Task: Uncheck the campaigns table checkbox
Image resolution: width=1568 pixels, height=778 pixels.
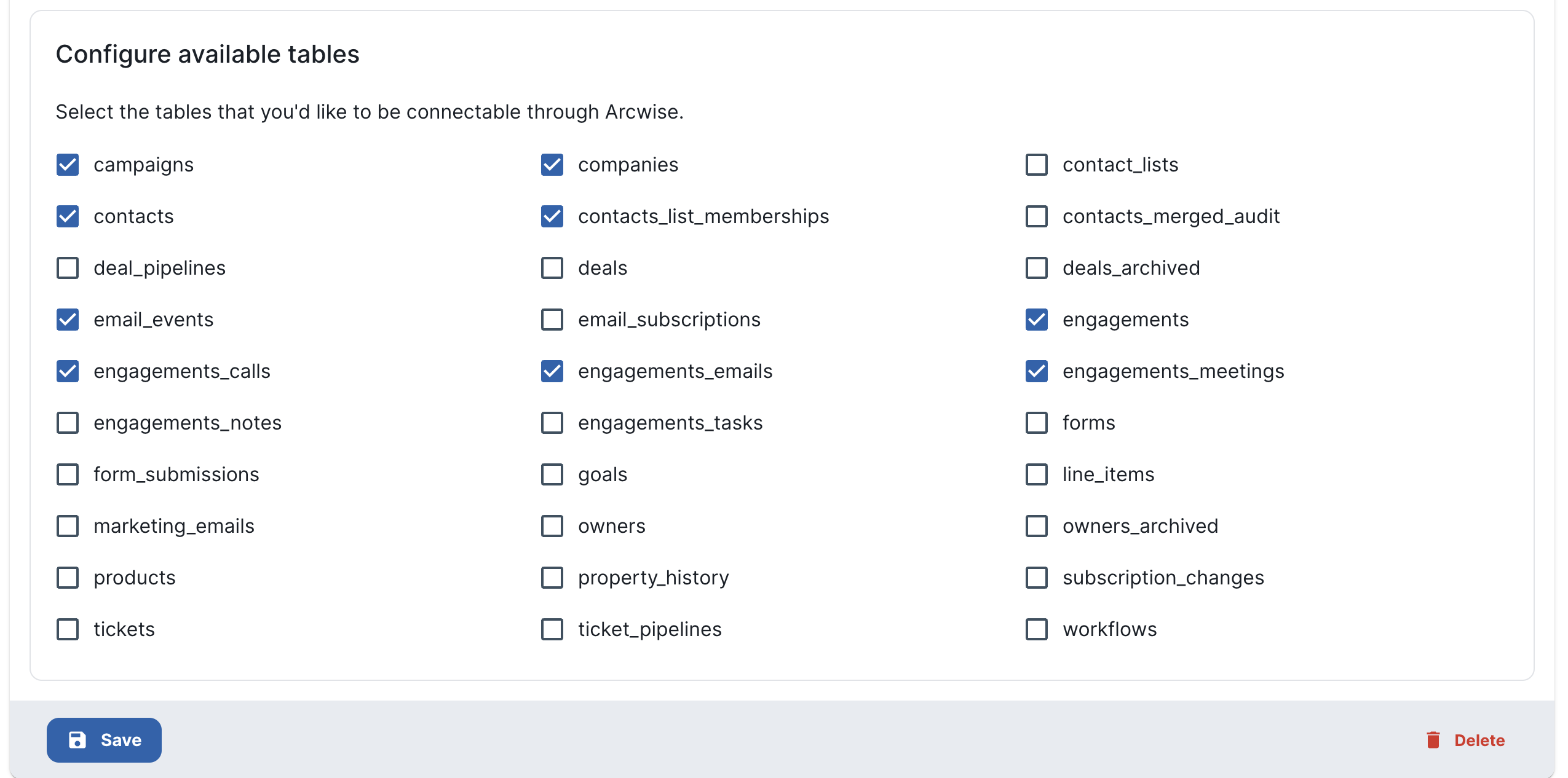Action: coord(68,165)
